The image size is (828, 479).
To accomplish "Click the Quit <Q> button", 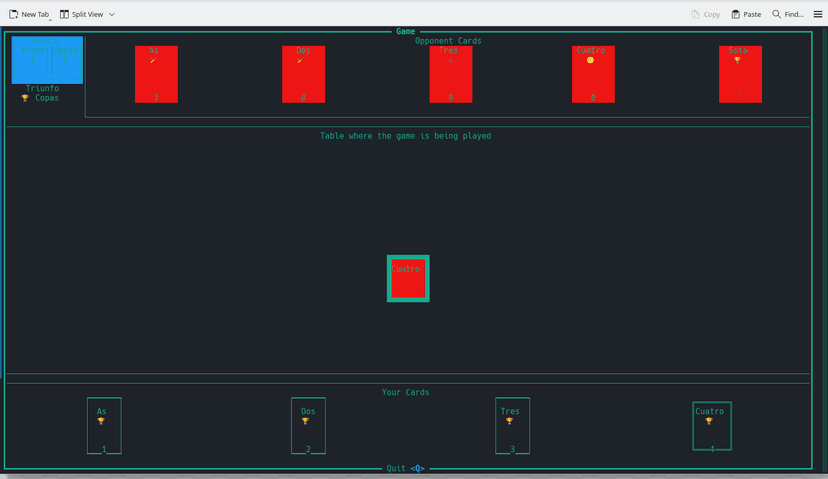I will [x=405, y=468].
